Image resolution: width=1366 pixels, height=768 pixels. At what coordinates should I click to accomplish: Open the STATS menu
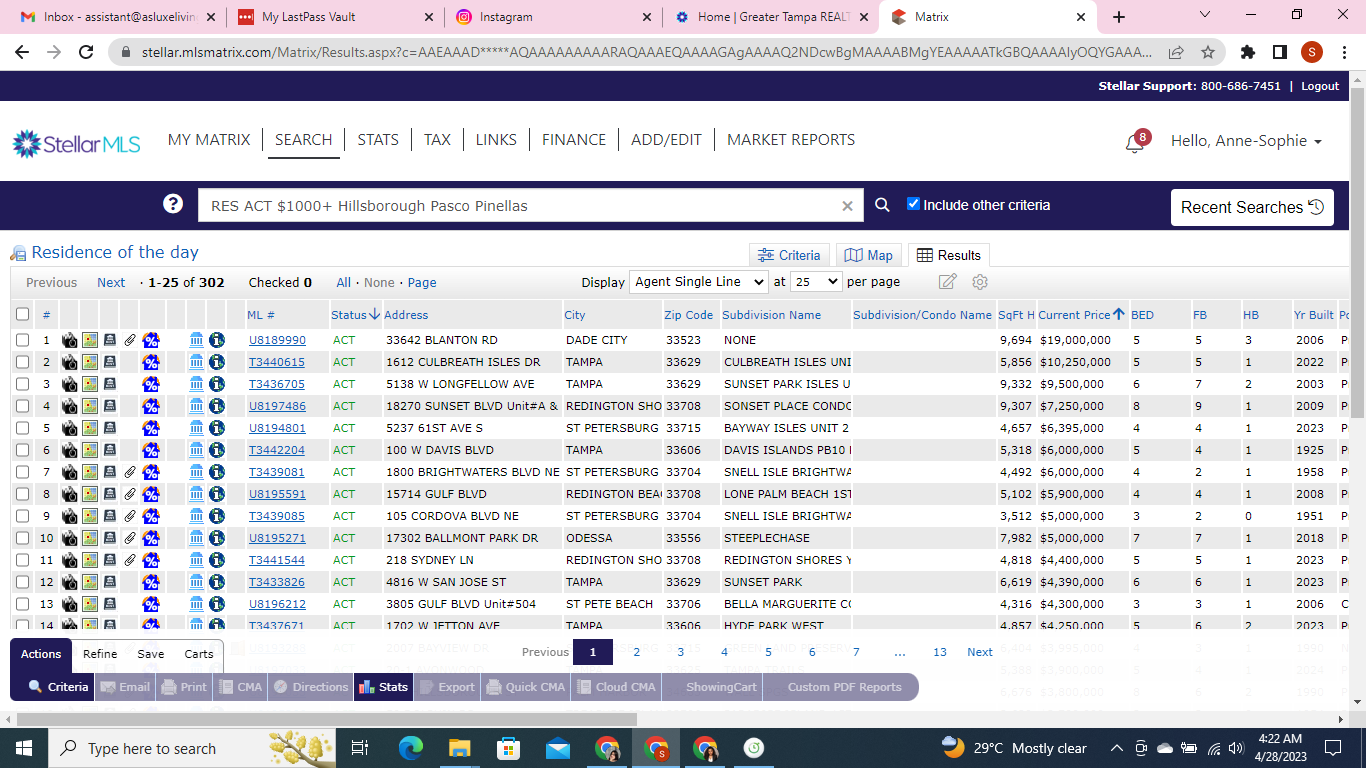click(x=378, y=140)
